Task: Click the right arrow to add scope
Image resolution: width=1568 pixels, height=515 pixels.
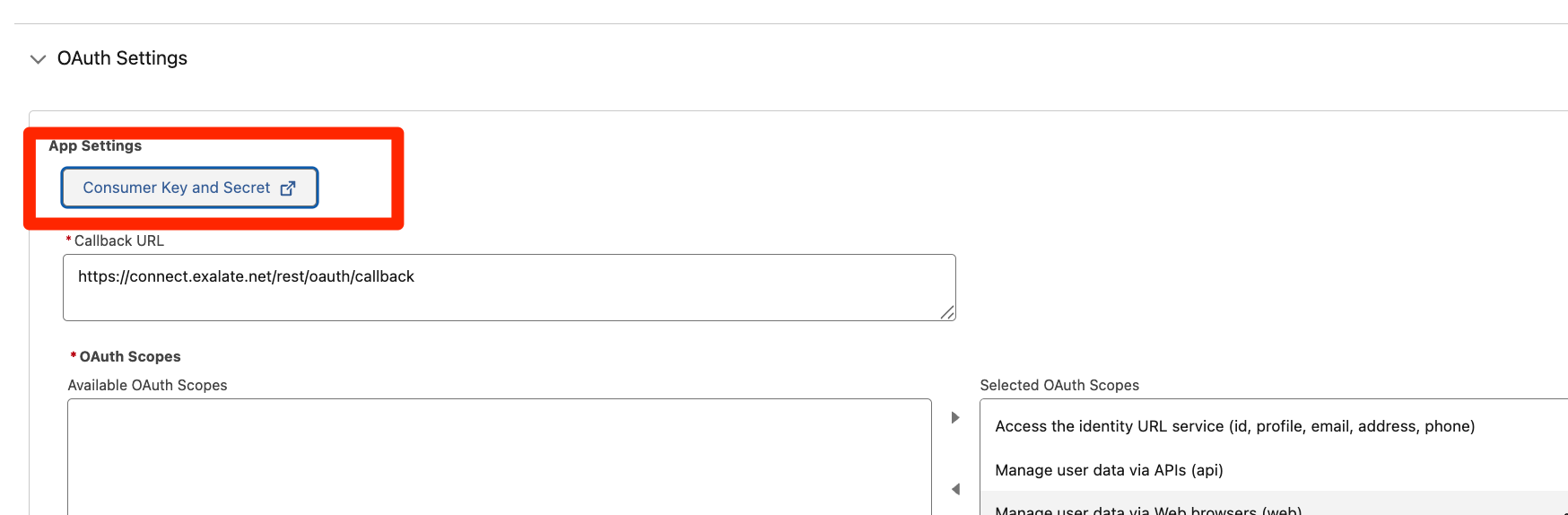Action: (x=955, y=417)
